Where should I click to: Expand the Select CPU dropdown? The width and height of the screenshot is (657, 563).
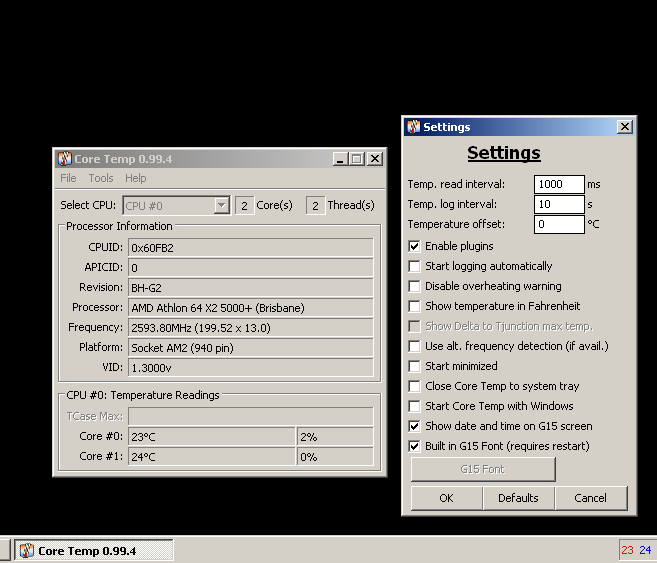click(x=222, y=206)
